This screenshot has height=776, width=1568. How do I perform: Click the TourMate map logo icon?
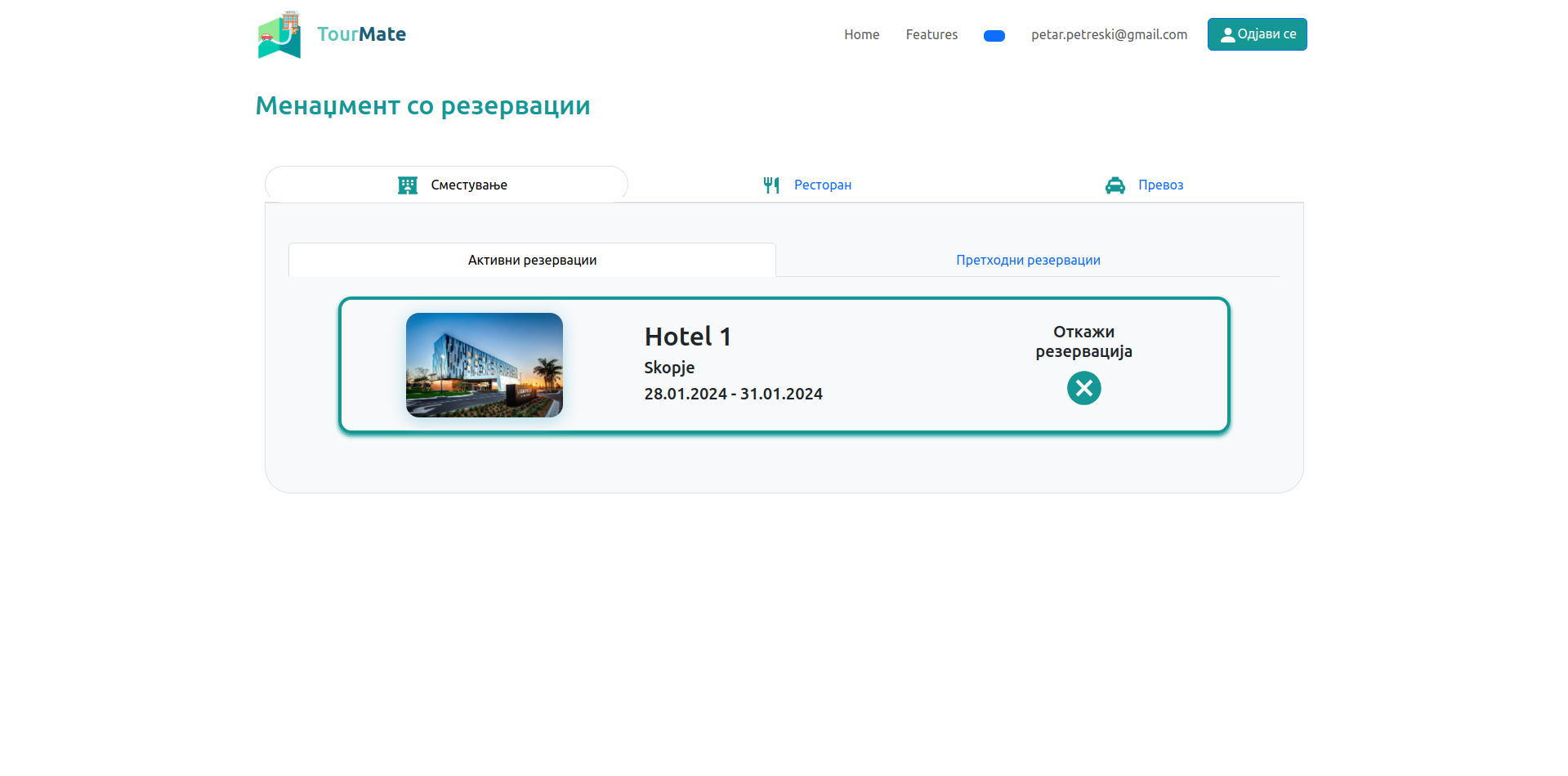(x=279, y=35)
